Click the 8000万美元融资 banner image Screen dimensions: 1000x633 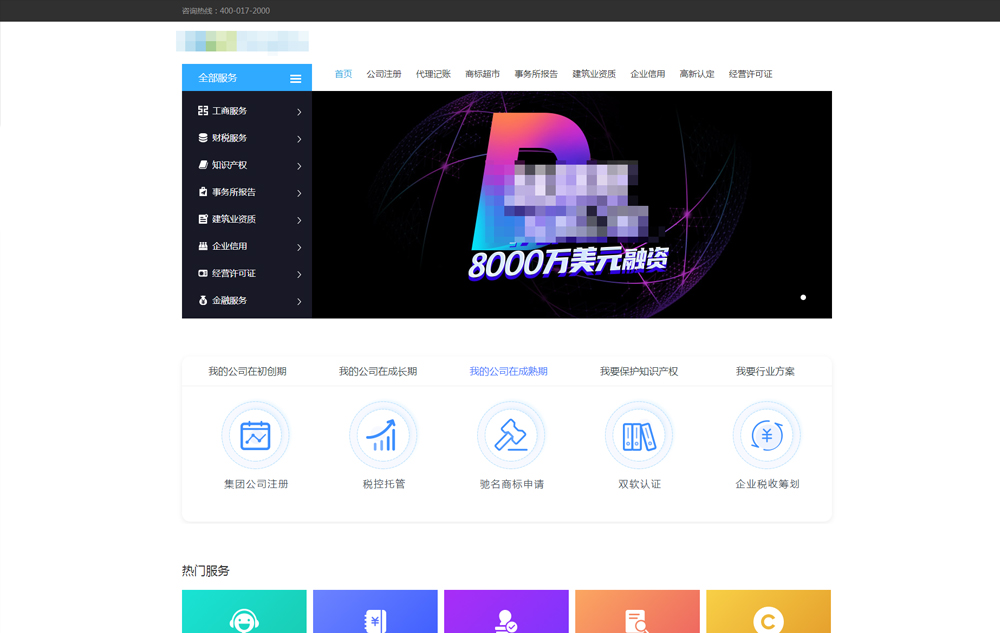571,204
